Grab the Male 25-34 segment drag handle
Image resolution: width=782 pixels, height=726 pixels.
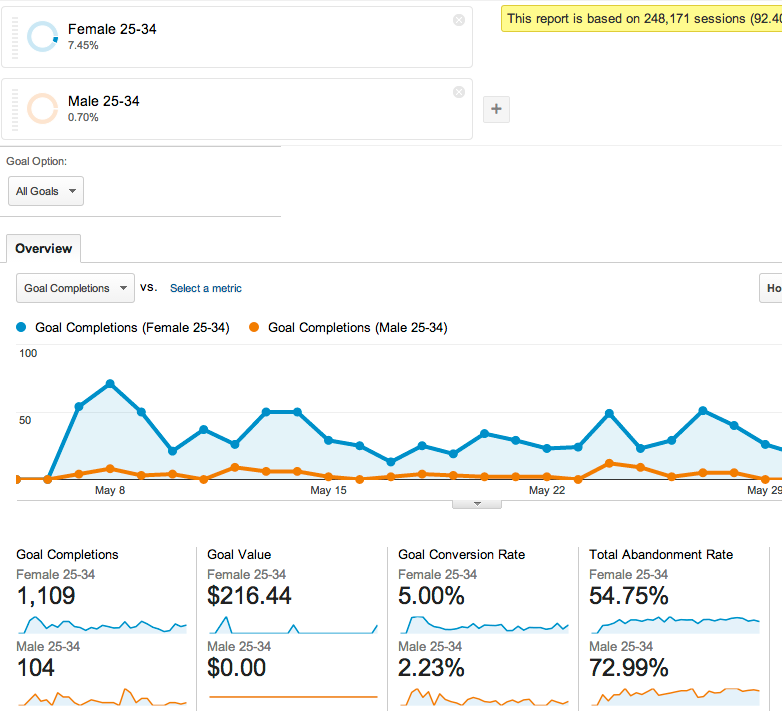coord(15,109)
